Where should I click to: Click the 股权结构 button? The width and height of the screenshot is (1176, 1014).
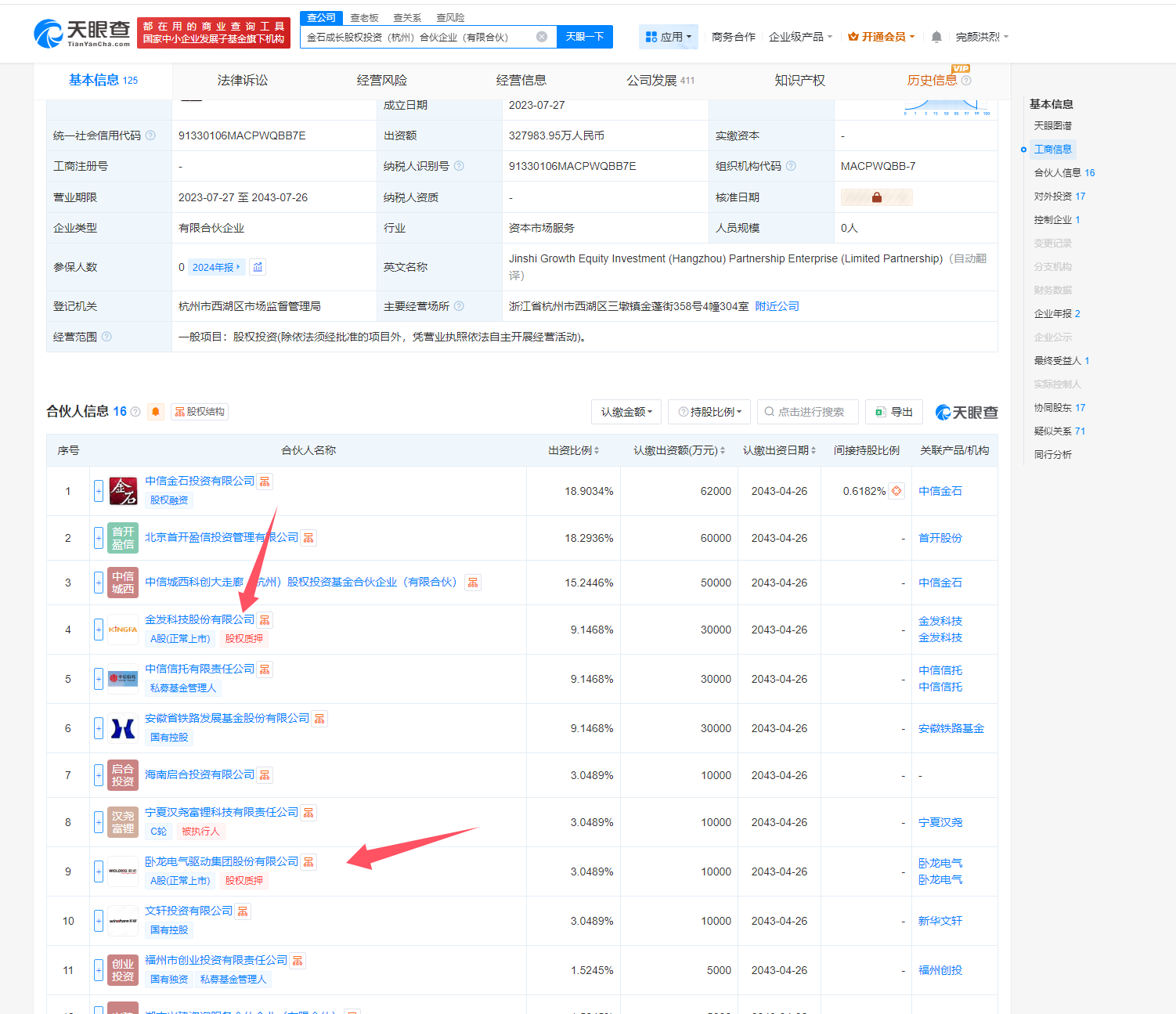[x=200, y=412]
